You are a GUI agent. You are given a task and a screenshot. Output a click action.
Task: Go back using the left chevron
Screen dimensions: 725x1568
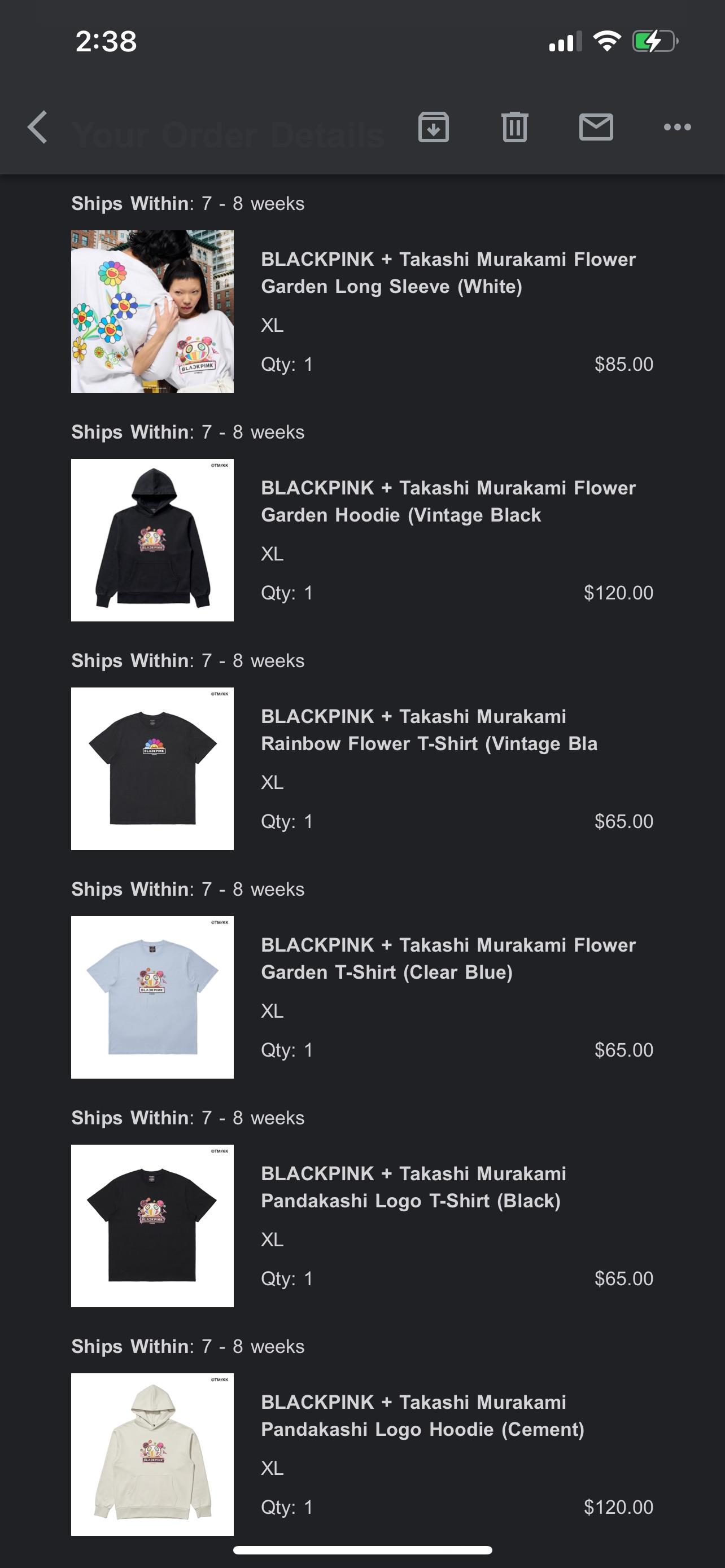click(38, 127)
